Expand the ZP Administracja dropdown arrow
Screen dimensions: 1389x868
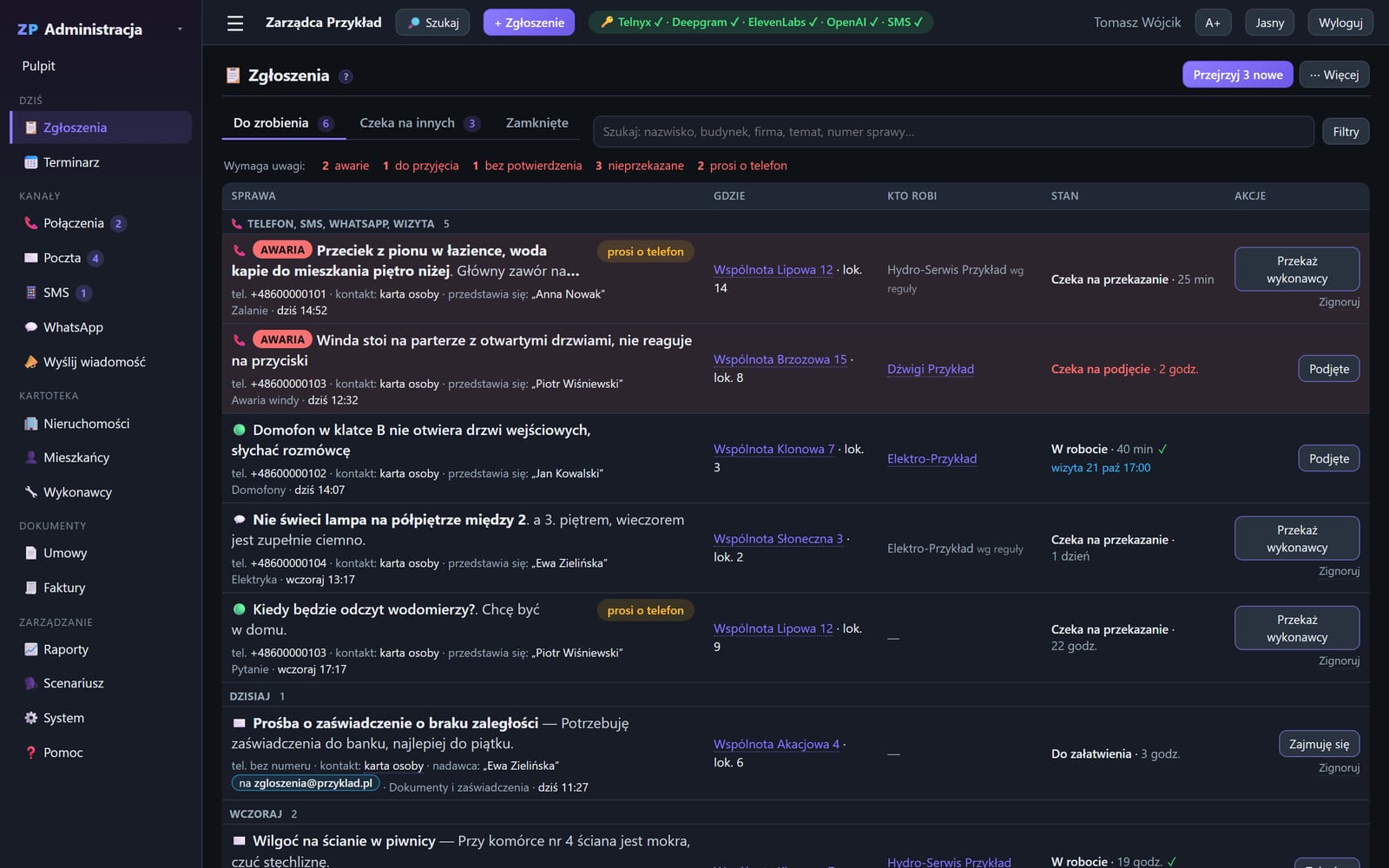coord(180,30)
